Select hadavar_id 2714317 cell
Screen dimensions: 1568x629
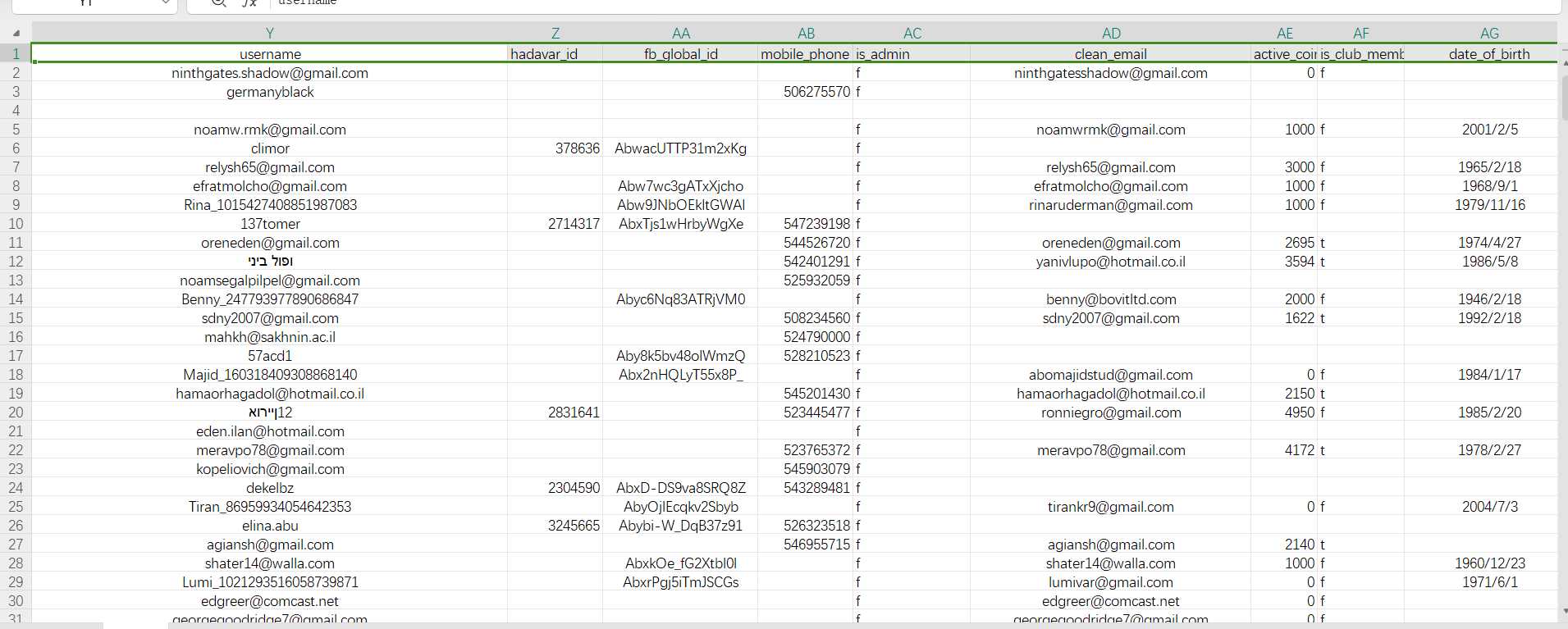[x=555, y=224]
